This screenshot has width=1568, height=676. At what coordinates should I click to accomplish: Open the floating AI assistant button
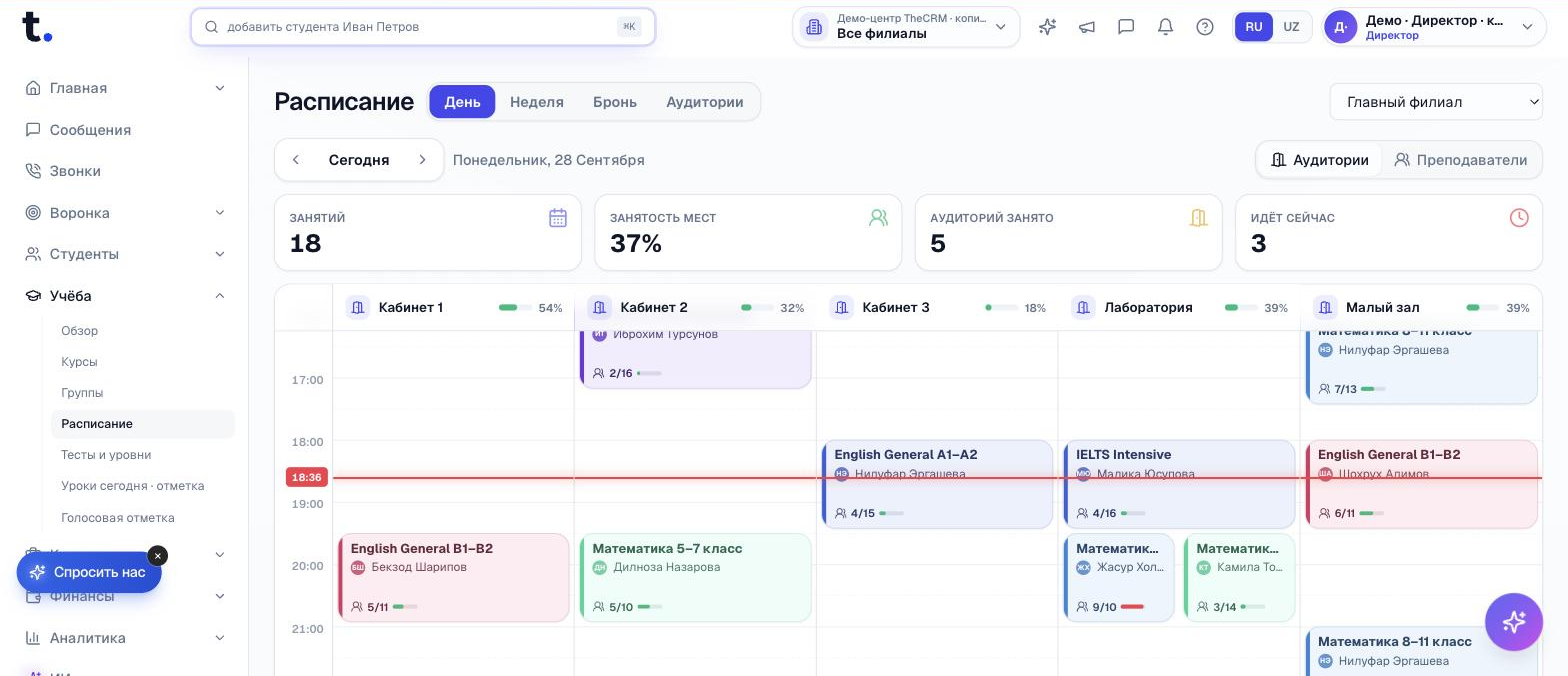[1513, 622]
